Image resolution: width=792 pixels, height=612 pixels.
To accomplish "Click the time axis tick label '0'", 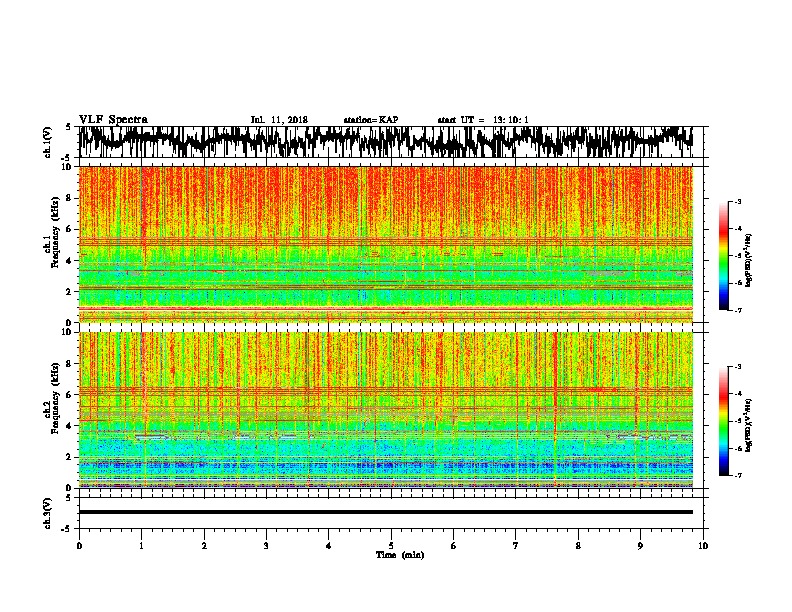I will pos(79,546).
